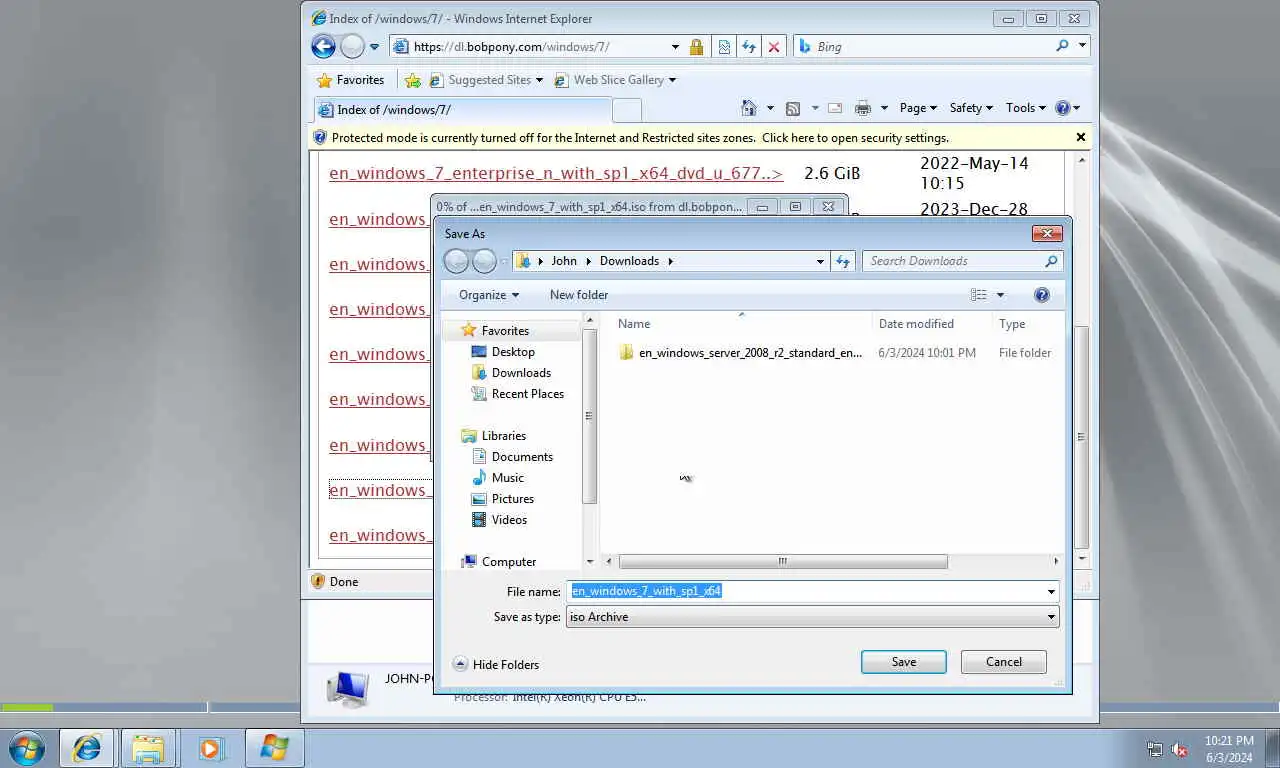
Task: Click the Internet Explorer back arrow button
Action: click(x=323, y=46)
